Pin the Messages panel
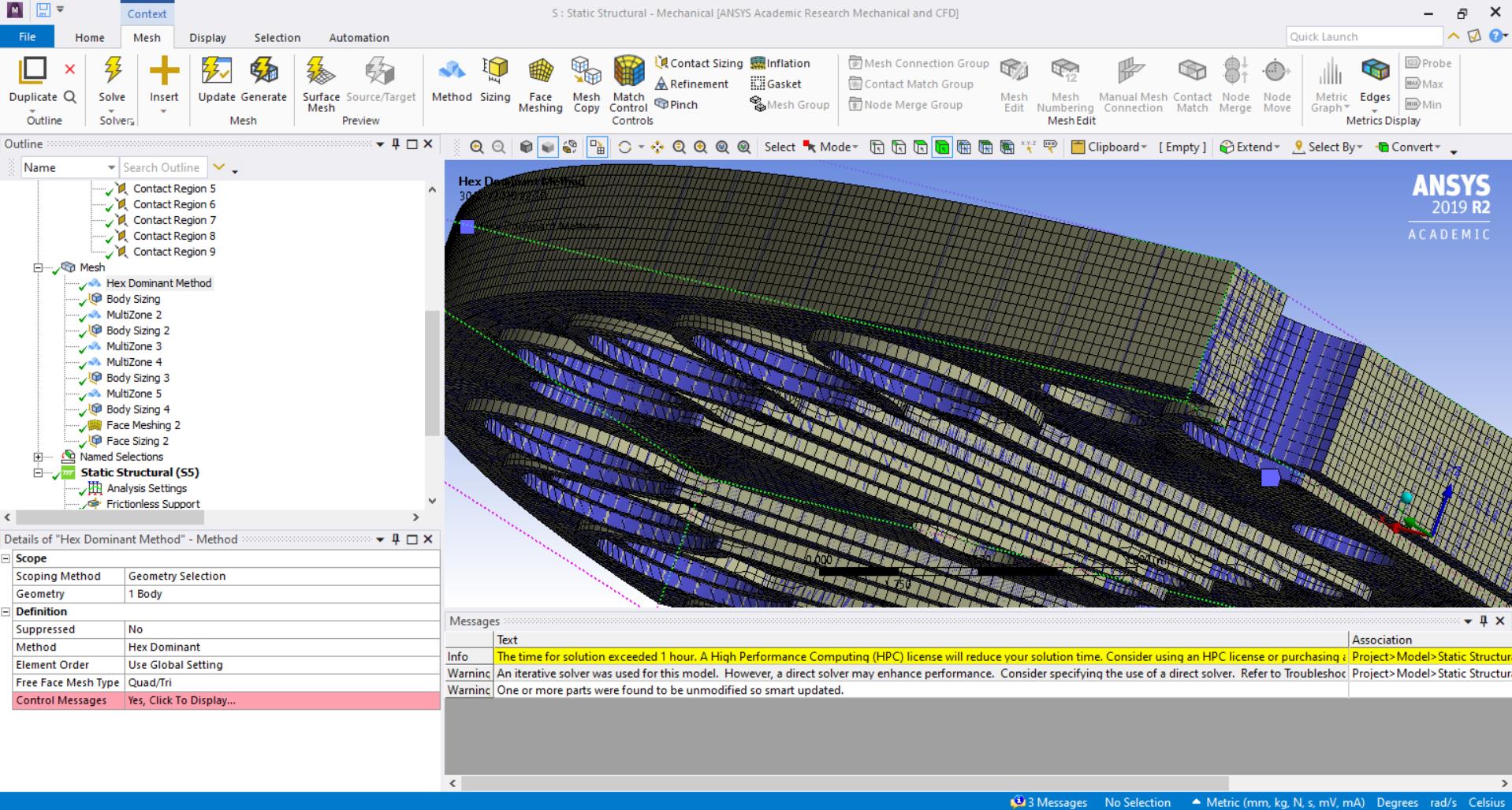This screenshot has height=810, width=1512. tap(1483, 621)
